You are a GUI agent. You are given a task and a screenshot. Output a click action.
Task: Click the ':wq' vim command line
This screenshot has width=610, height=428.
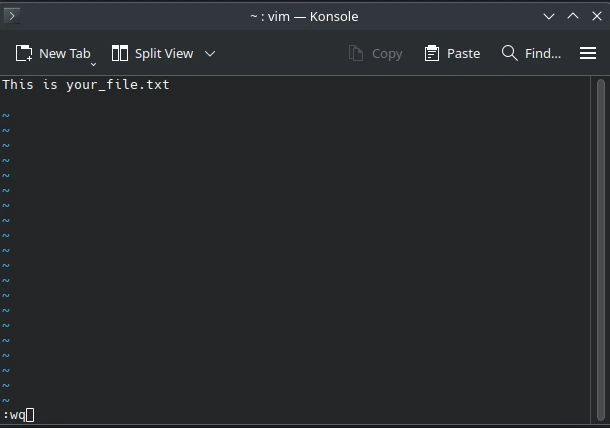tap(15, 415)
